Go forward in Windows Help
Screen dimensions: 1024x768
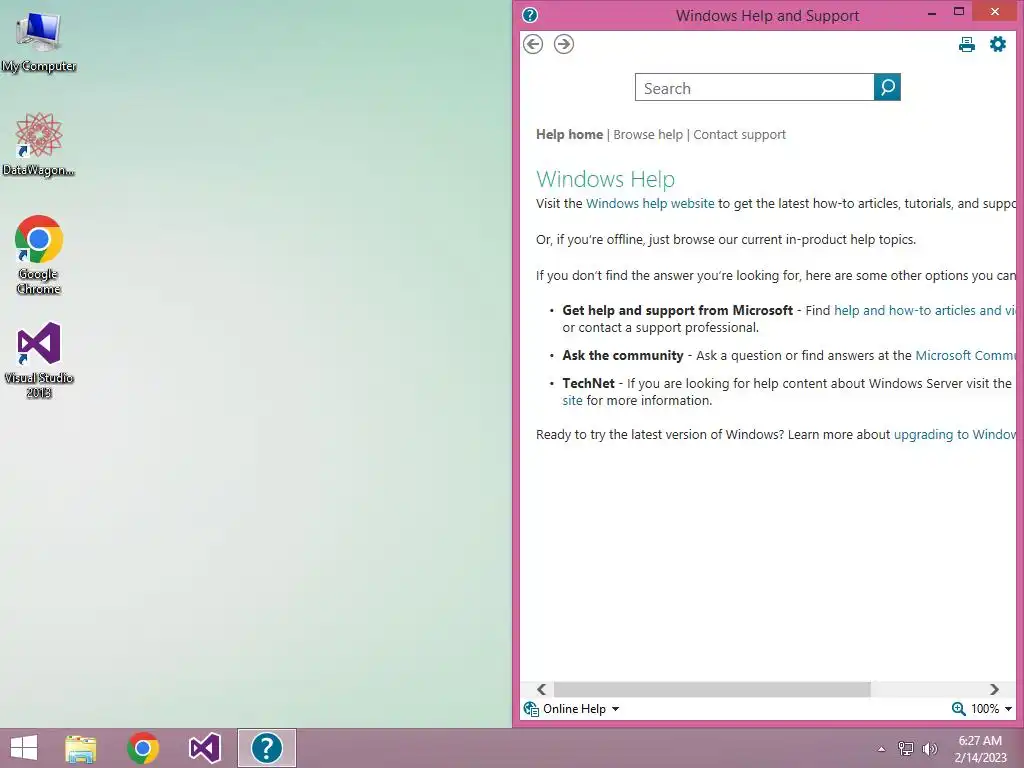[564, 44]
